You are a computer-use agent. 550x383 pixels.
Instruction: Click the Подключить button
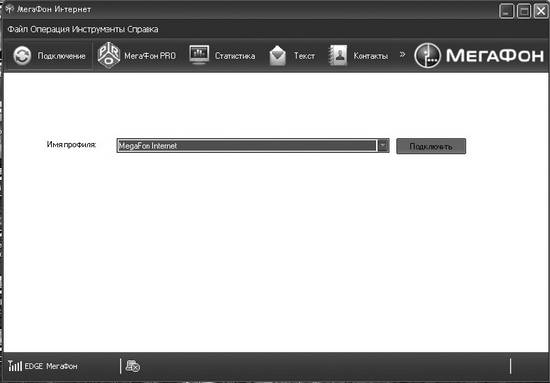pos(431,146)
